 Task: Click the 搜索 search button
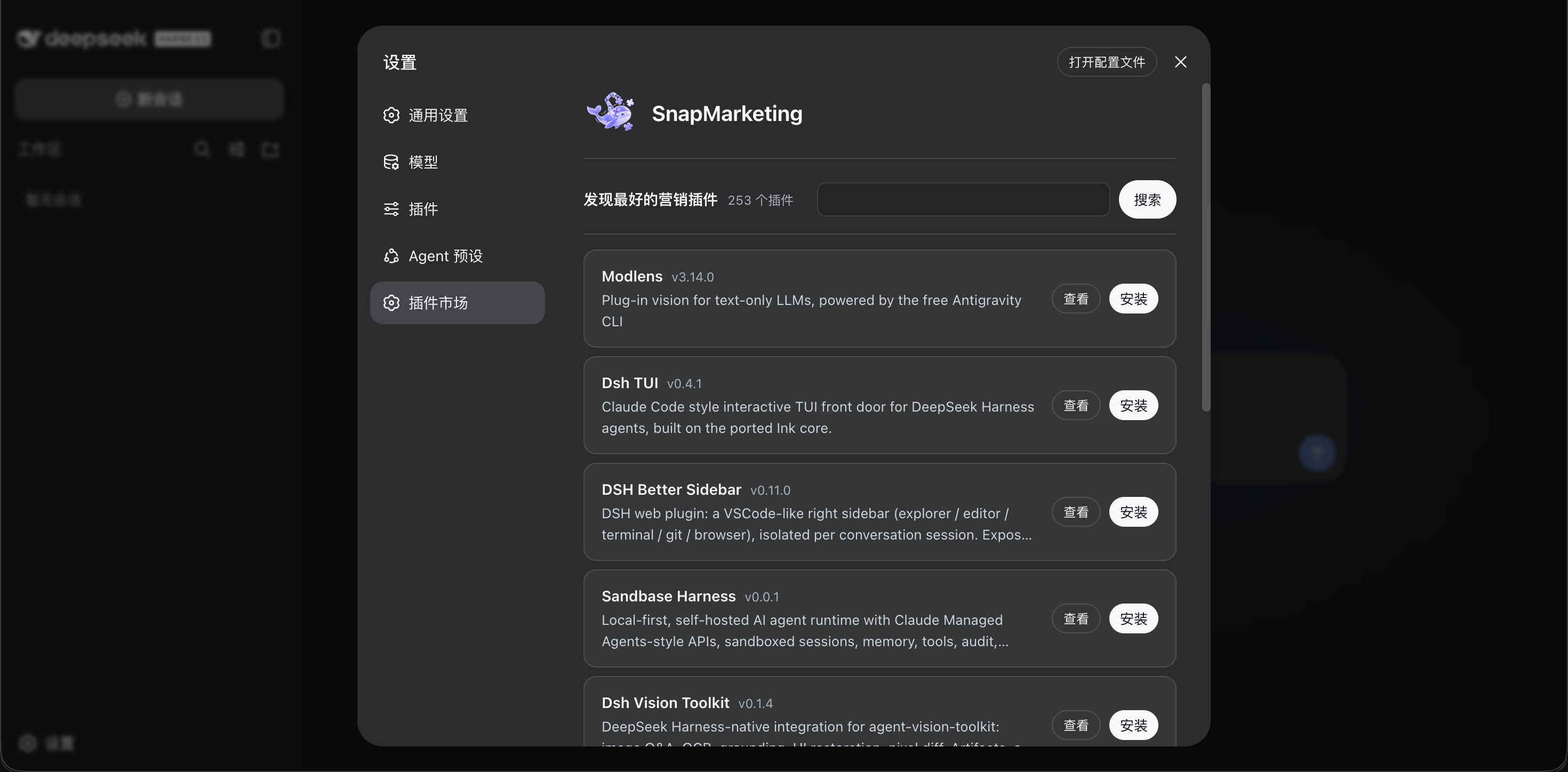coord(1147,199)
